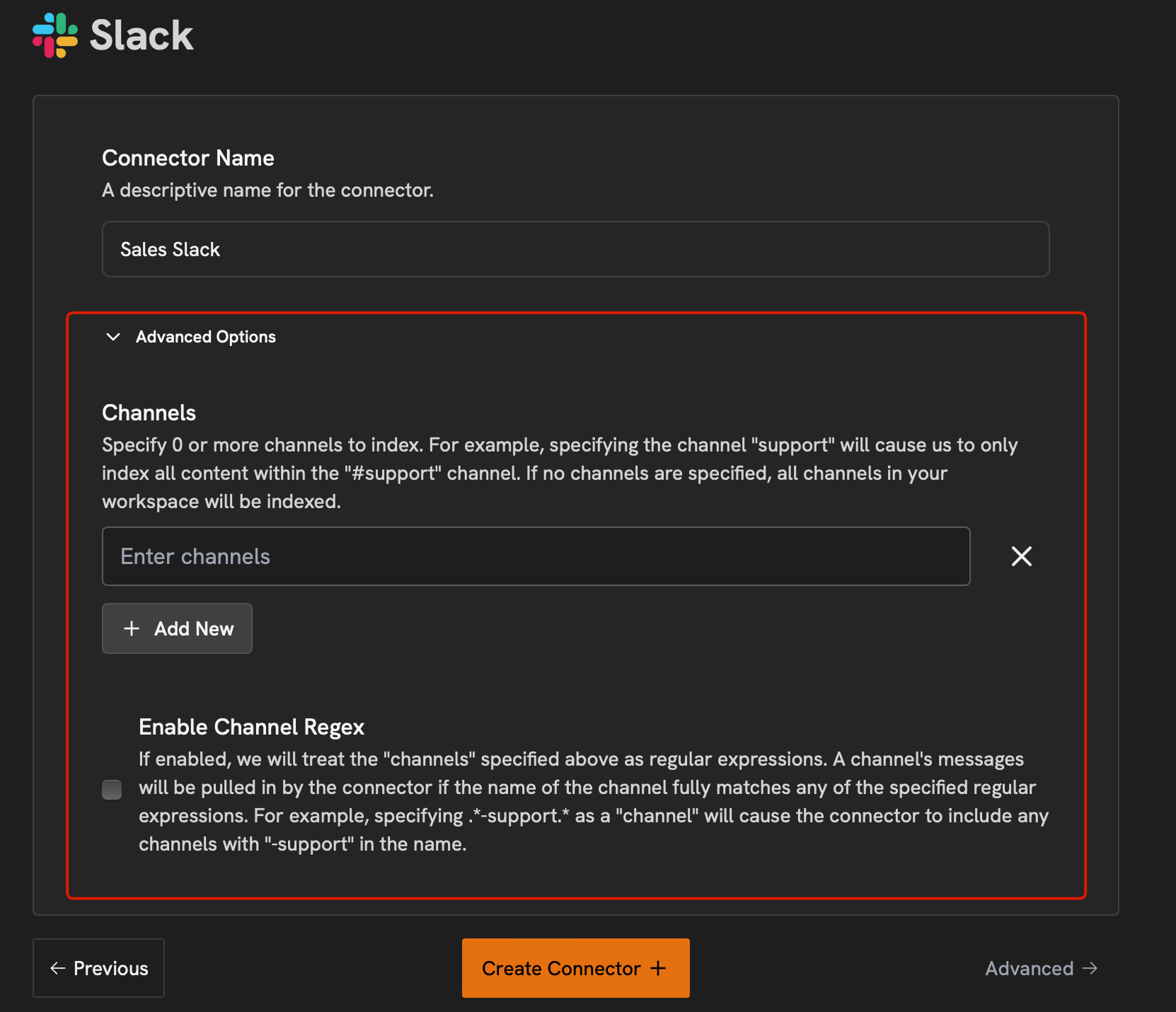Go back with the Previous button
This screenshot has height=1012, width=1176.
98,967
